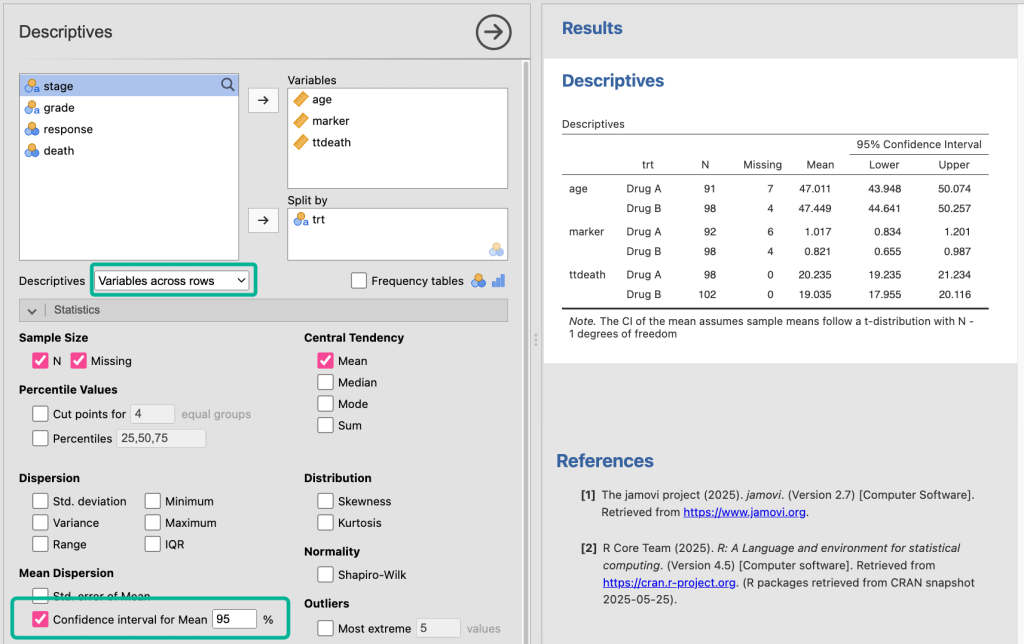Click the panel divider grip dots
1024x644 pixels.
536,340
